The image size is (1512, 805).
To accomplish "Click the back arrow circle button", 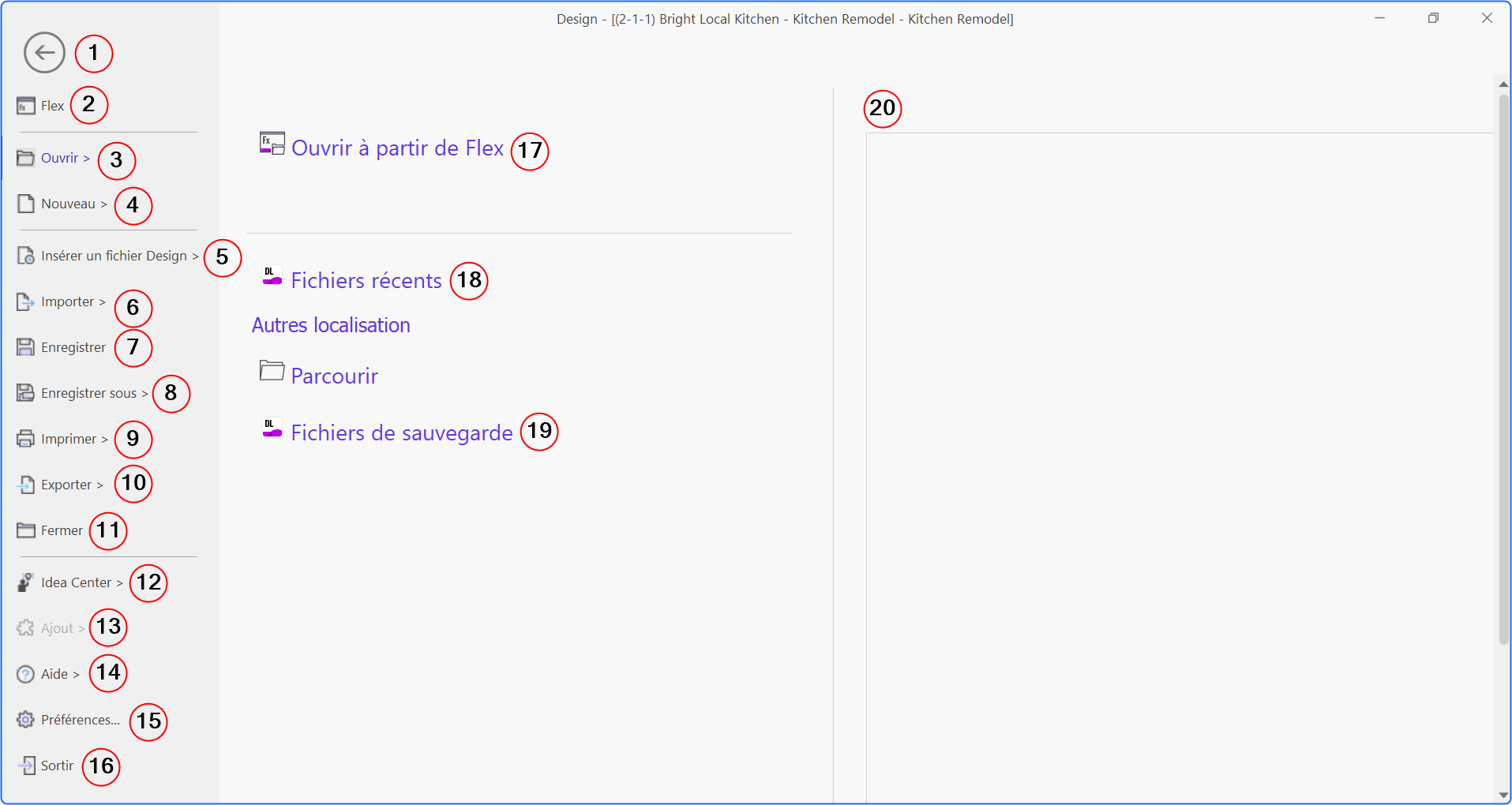I will point(44,53).
